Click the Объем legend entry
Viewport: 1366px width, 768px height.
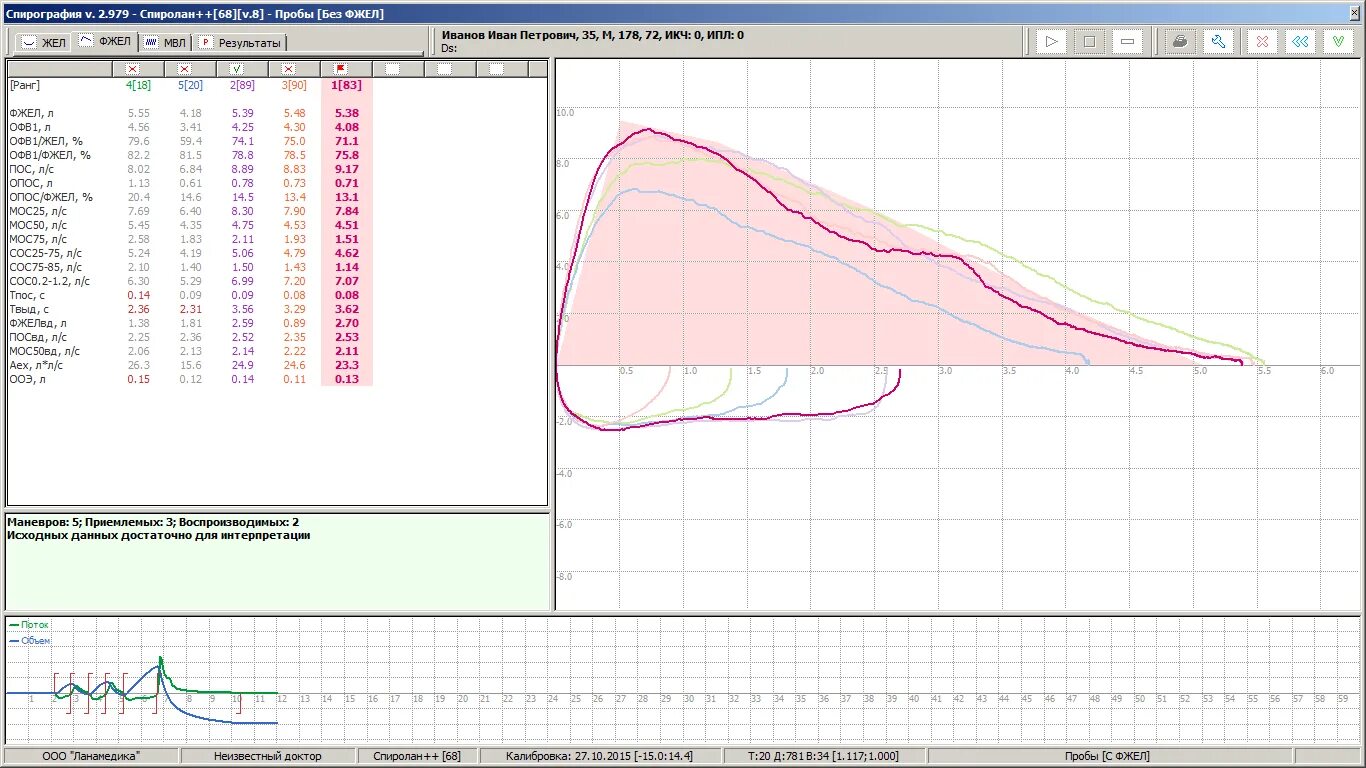[x=29, y=641]
